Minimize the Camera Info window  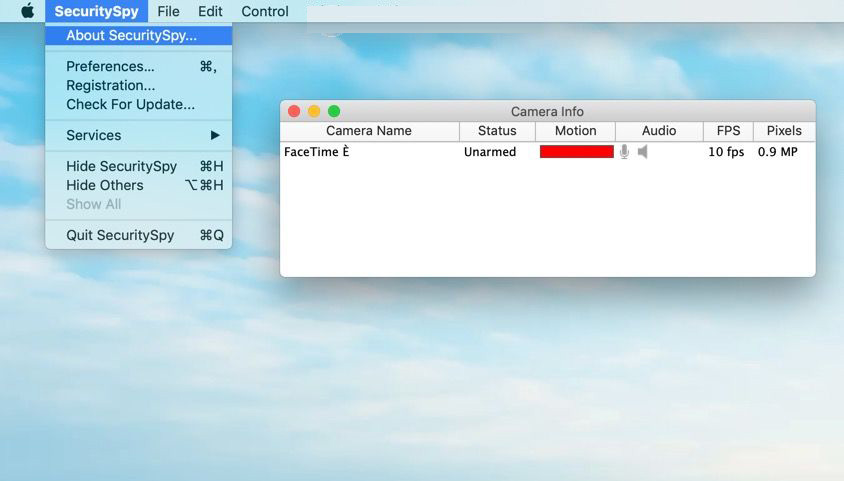314,111
